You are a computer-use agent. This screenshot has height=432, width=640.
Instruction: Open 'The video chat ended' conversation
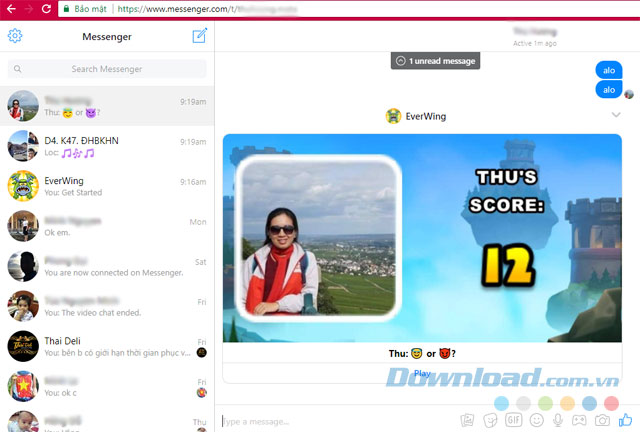click(107, 306)
